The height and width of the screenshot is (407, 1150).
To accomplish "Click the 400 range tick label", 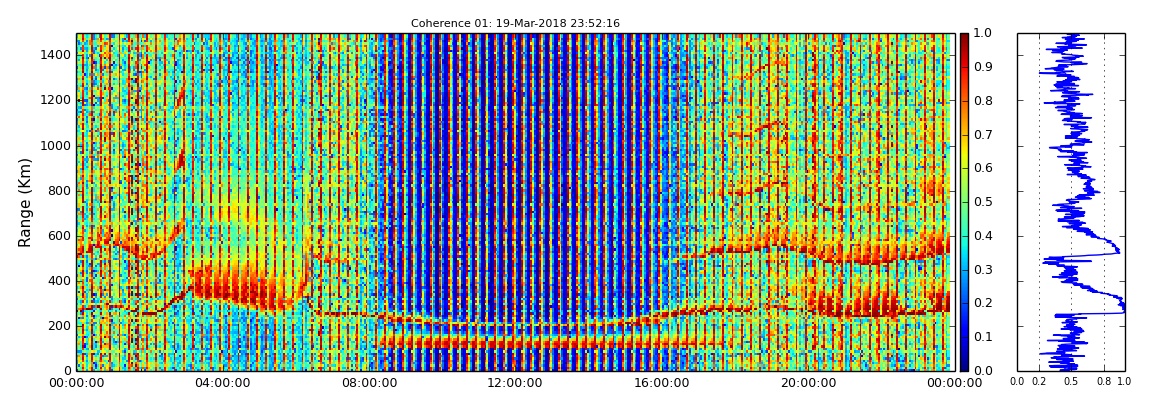I will click(x=59, y=281).
